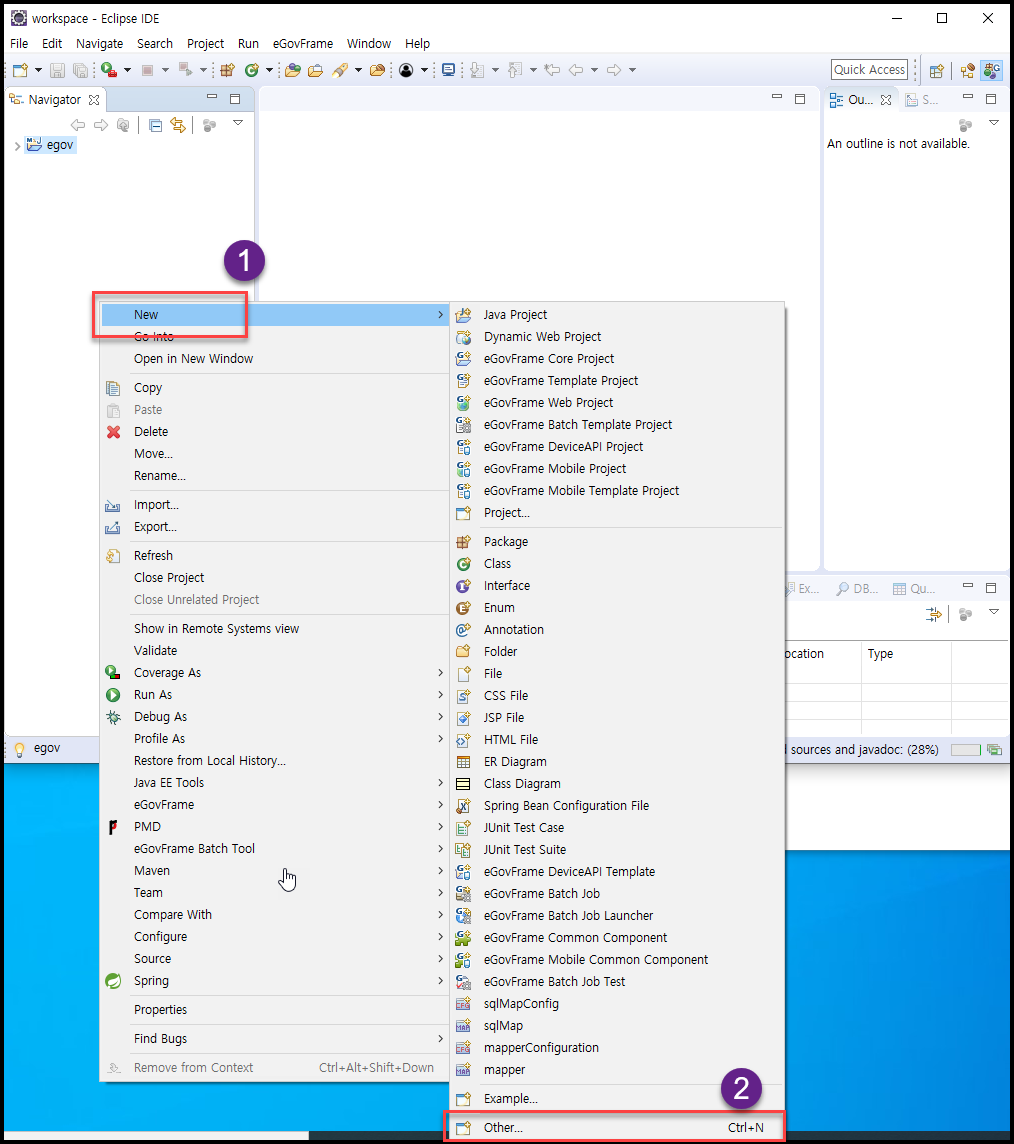Viewport: 1014px width, 1144px height.
Task: Expand the Run As submenu
Action: (274, 695)
